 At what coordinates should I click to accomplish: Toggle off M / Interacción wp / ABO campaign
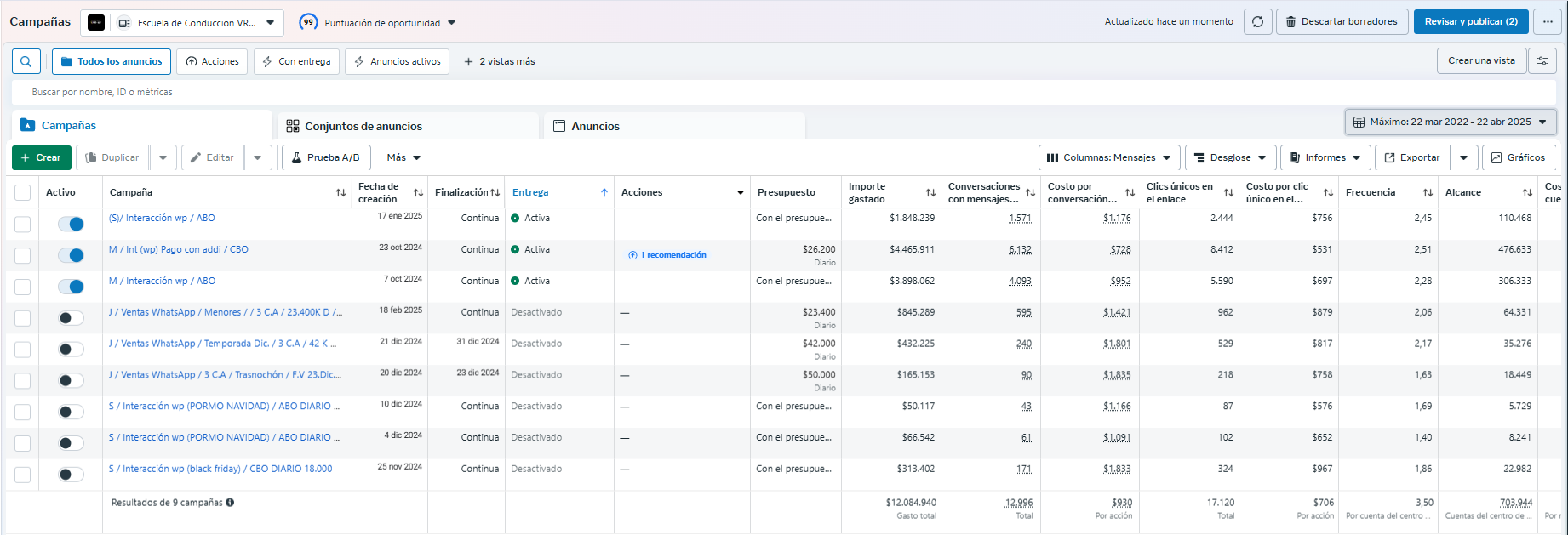[71, 287]
